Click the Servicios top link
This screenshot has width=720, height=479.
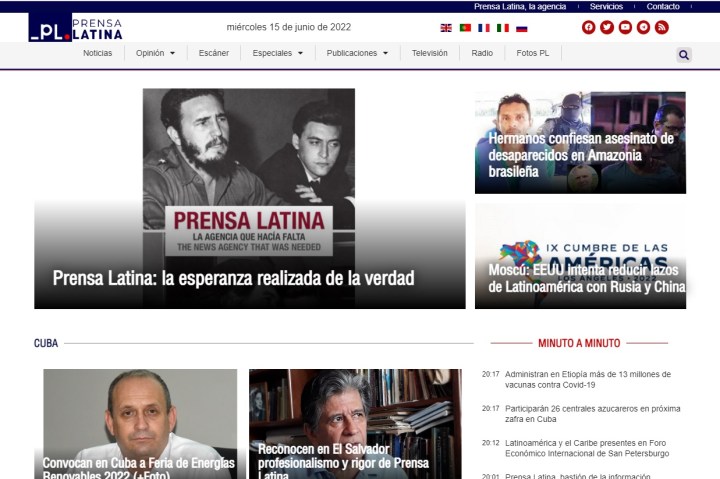(x=606, y=6)
